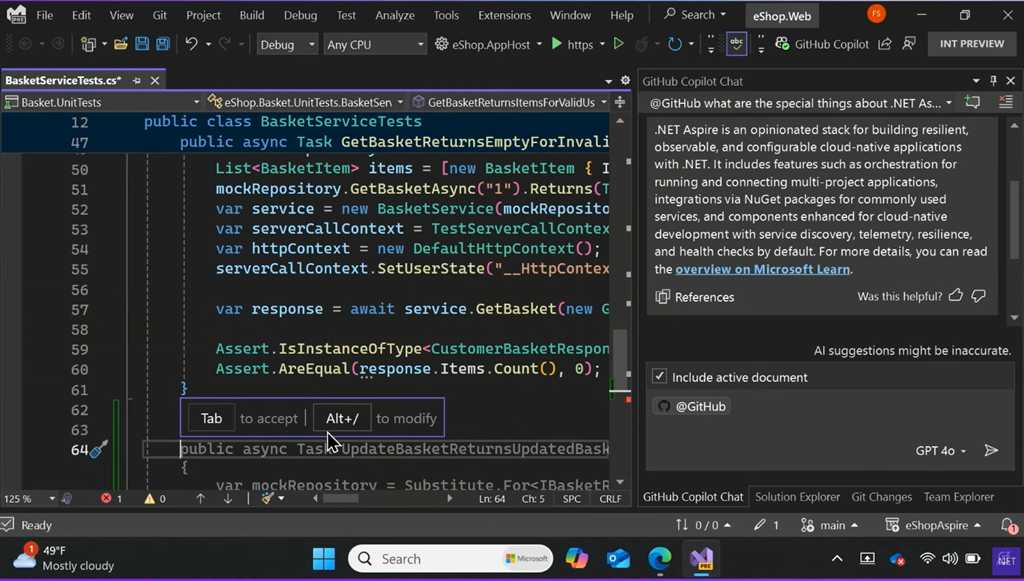The image size is (1024, 581).
Task: Switch to the Solution Explorer tab
Action: pyautogui.click(x=797, y=497)
